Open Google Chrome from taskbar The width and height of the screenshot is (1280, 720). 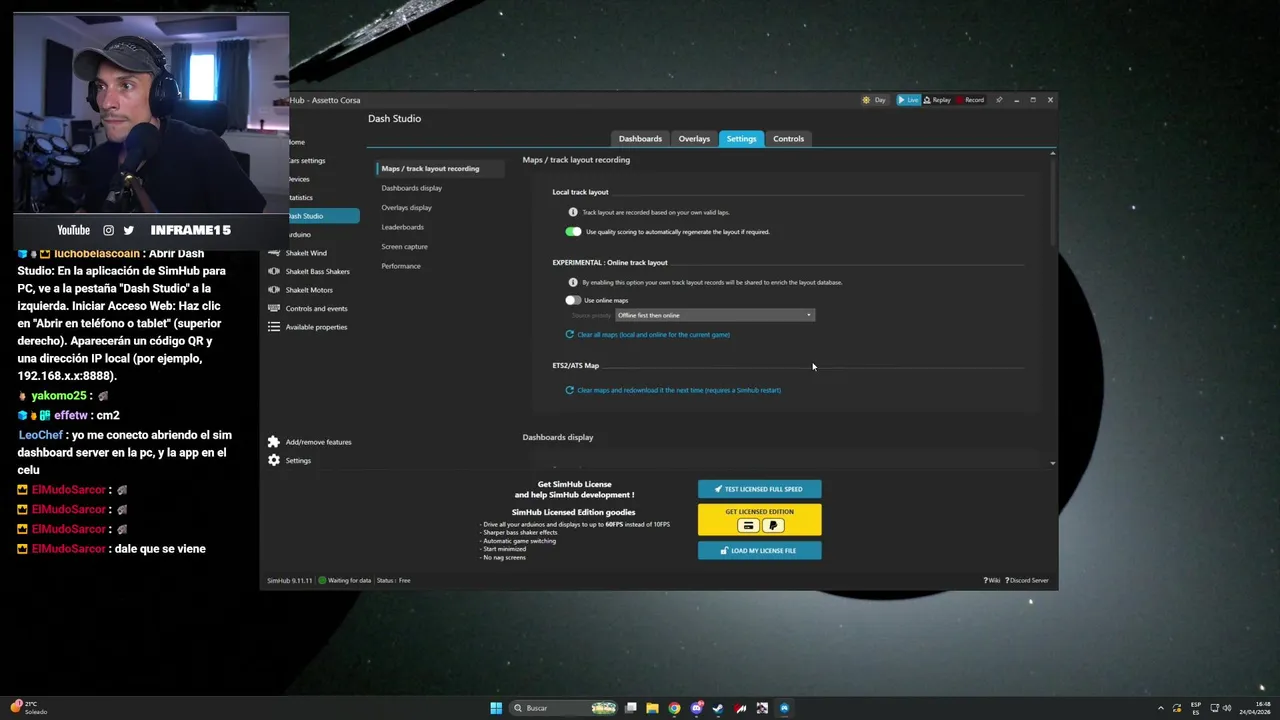point(674,708)
